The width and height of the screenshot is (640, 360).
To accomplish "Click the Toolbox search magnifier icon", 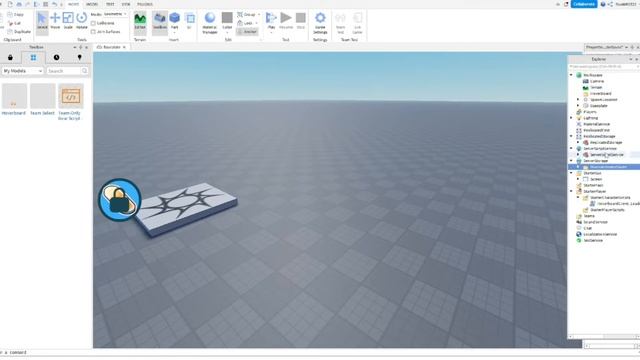I will (84, 71).
